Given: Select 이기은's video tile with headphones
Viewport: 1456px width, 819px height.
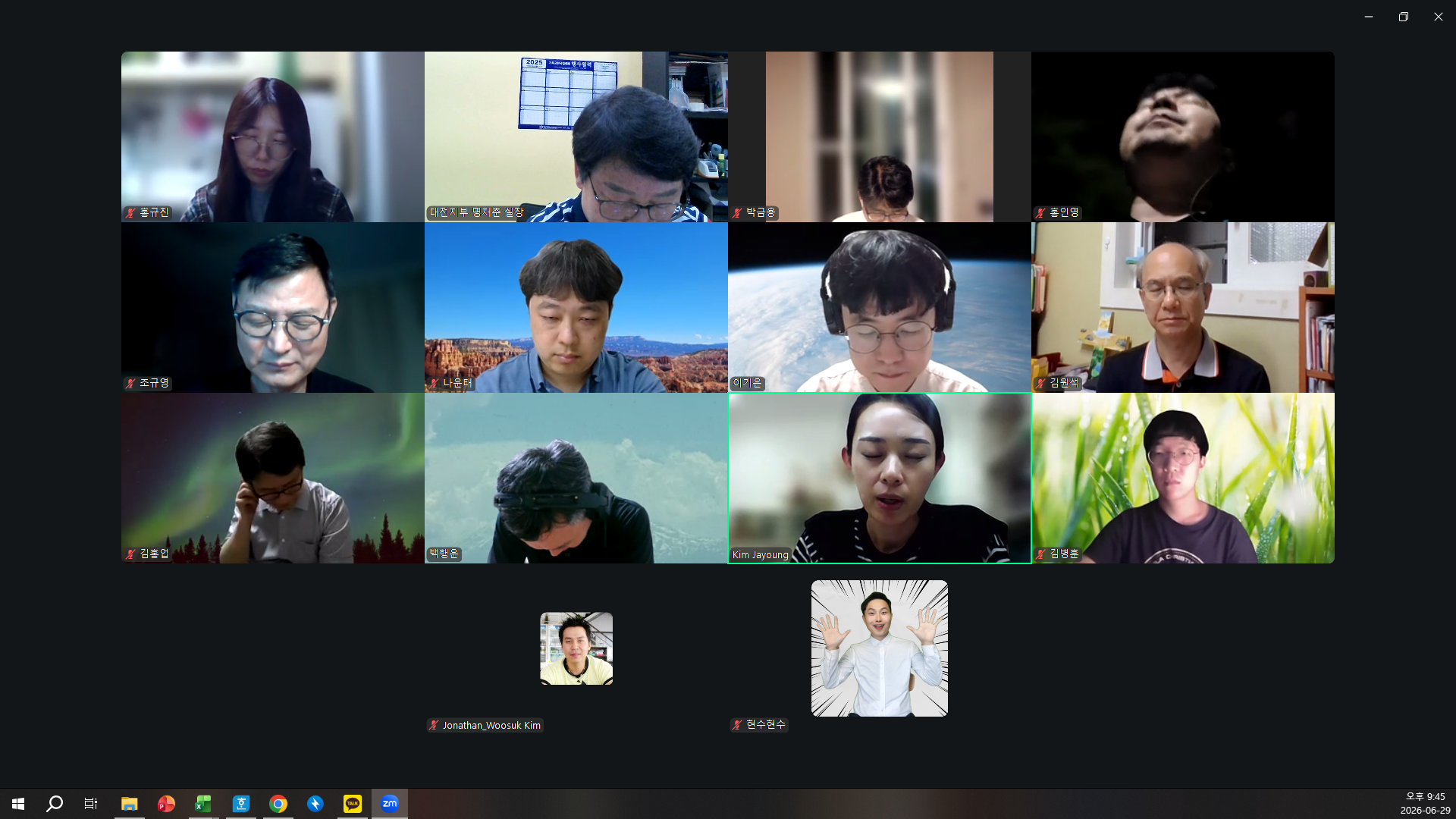Looking at the screenshot, I should [x=880, y=307].
